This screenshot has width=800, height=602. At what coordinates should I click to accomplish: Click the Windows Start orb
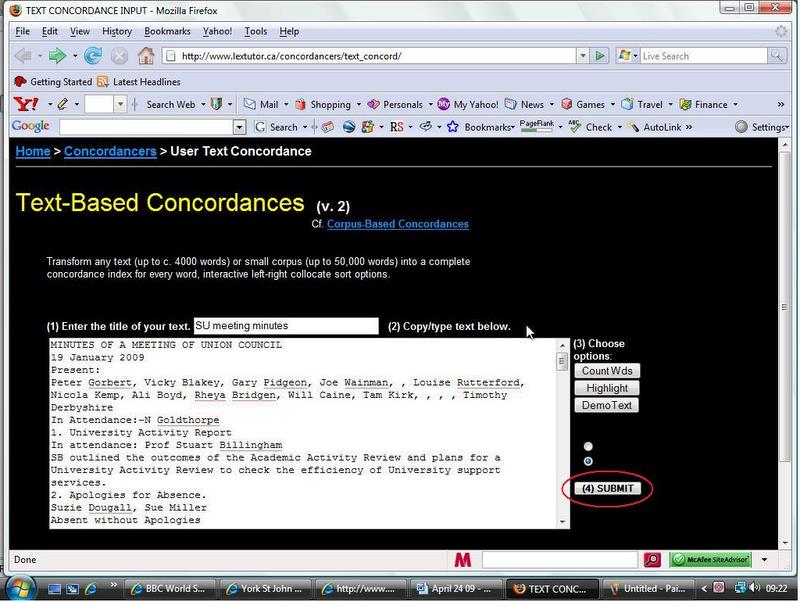[x=21, y=588]
